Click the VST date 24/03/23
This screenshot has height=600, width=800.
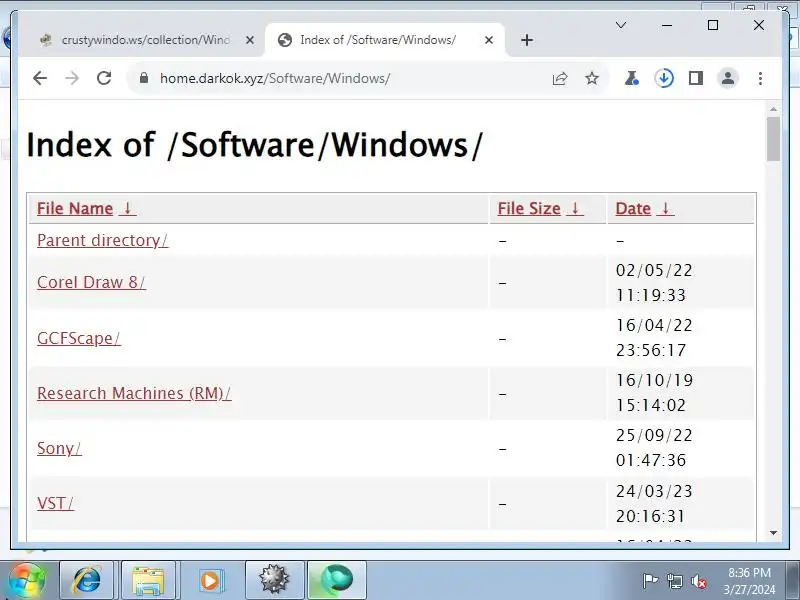point(654,491)
